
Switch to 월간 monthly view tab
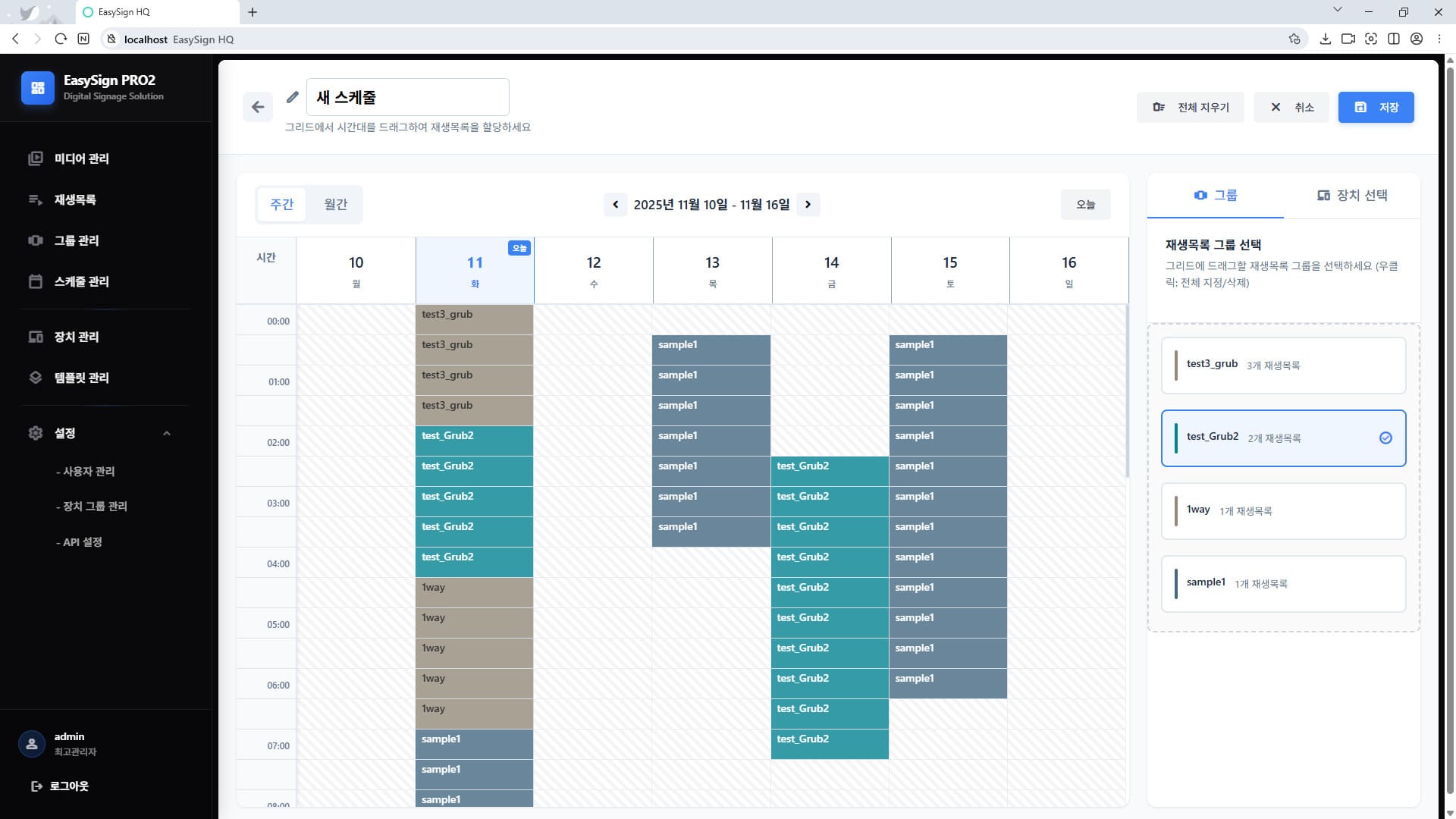[x=335, y=205]
